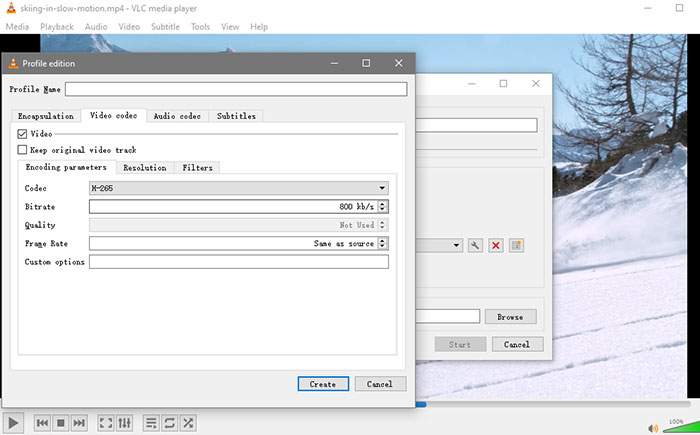Image resolution: width=700 pixels, height=435 pixels.
Task: Show the playlist icon
Action: point(151,422)
